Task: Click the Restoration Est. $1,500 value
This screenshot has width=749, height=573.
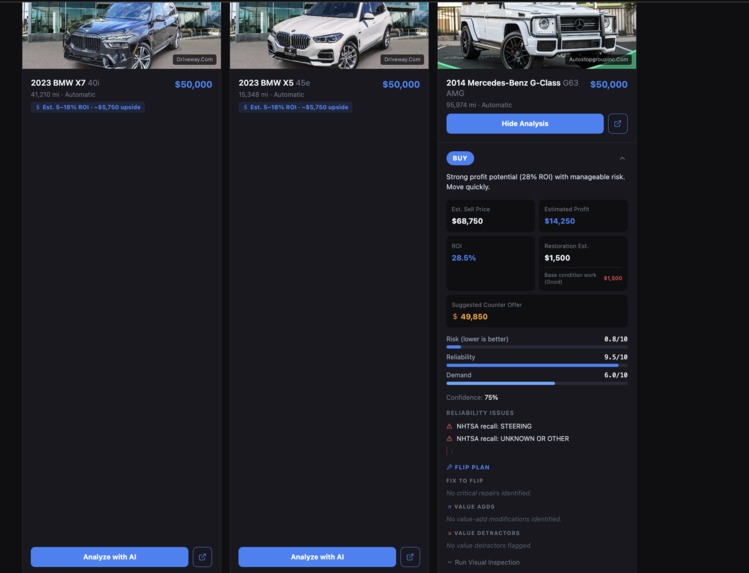Action: click(557, 258)
